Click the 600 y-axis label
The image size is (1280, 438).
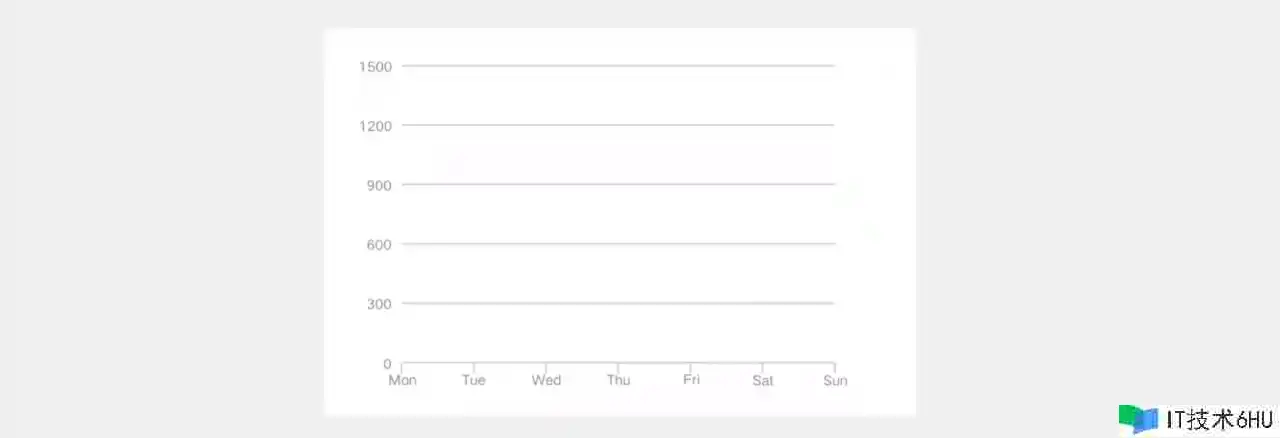coord(379,244)
